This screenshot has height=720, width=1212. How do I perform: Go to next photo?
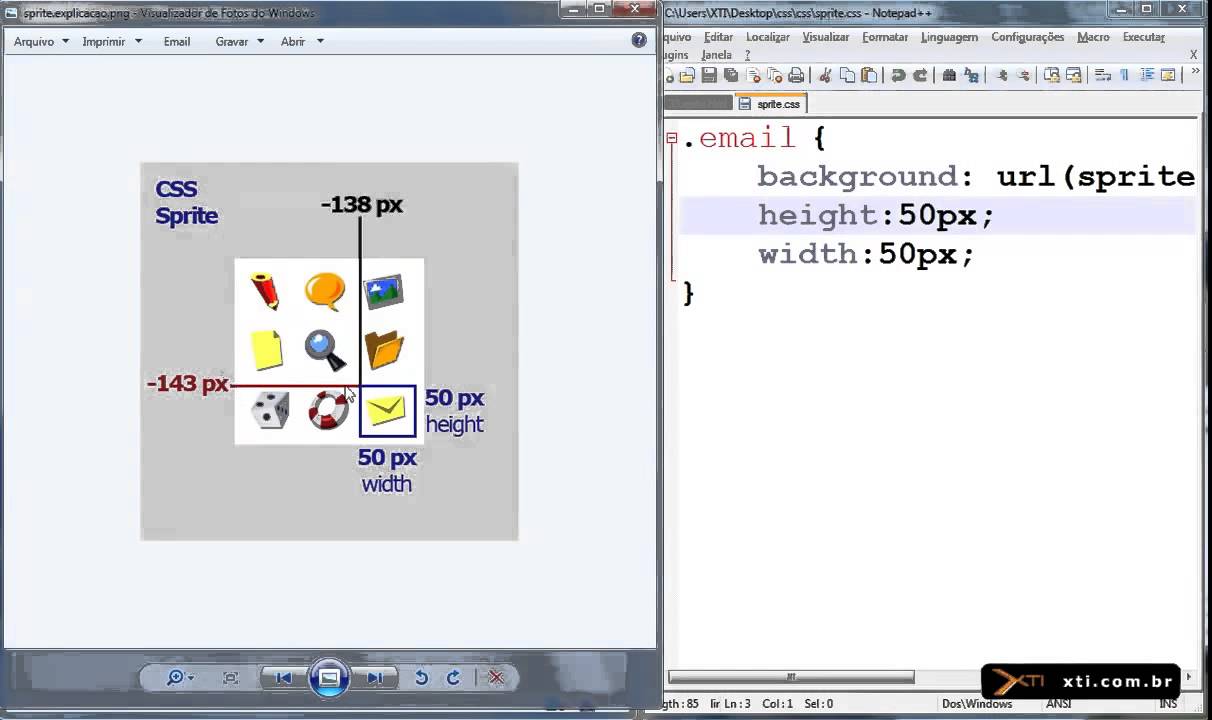(x=374, y=678)
